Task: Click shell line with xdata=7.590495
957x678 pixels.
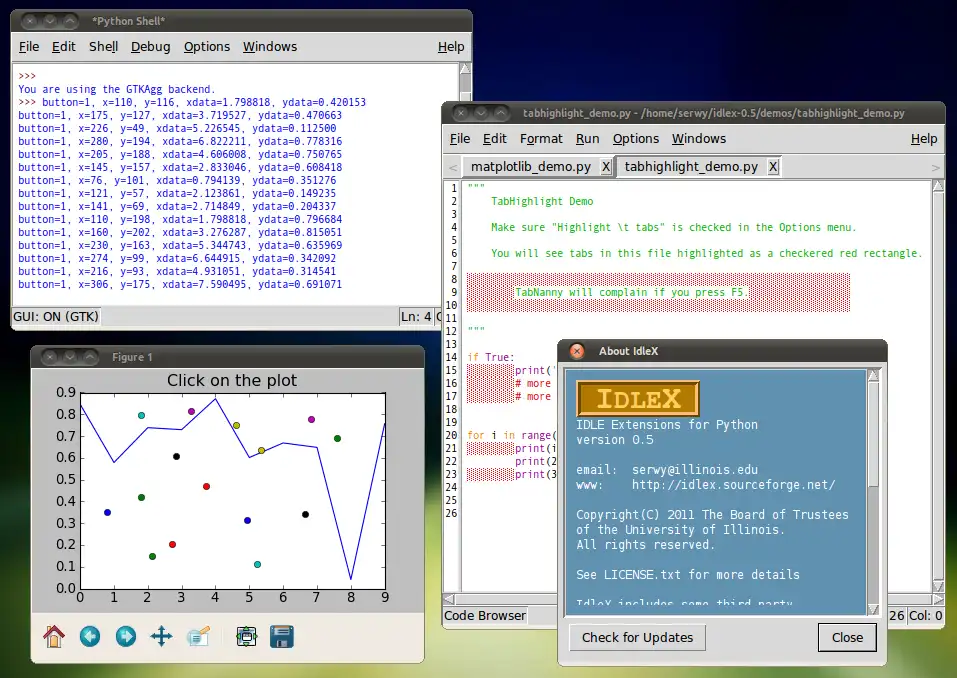Action: pyautogui.click(x=180, y=284)
